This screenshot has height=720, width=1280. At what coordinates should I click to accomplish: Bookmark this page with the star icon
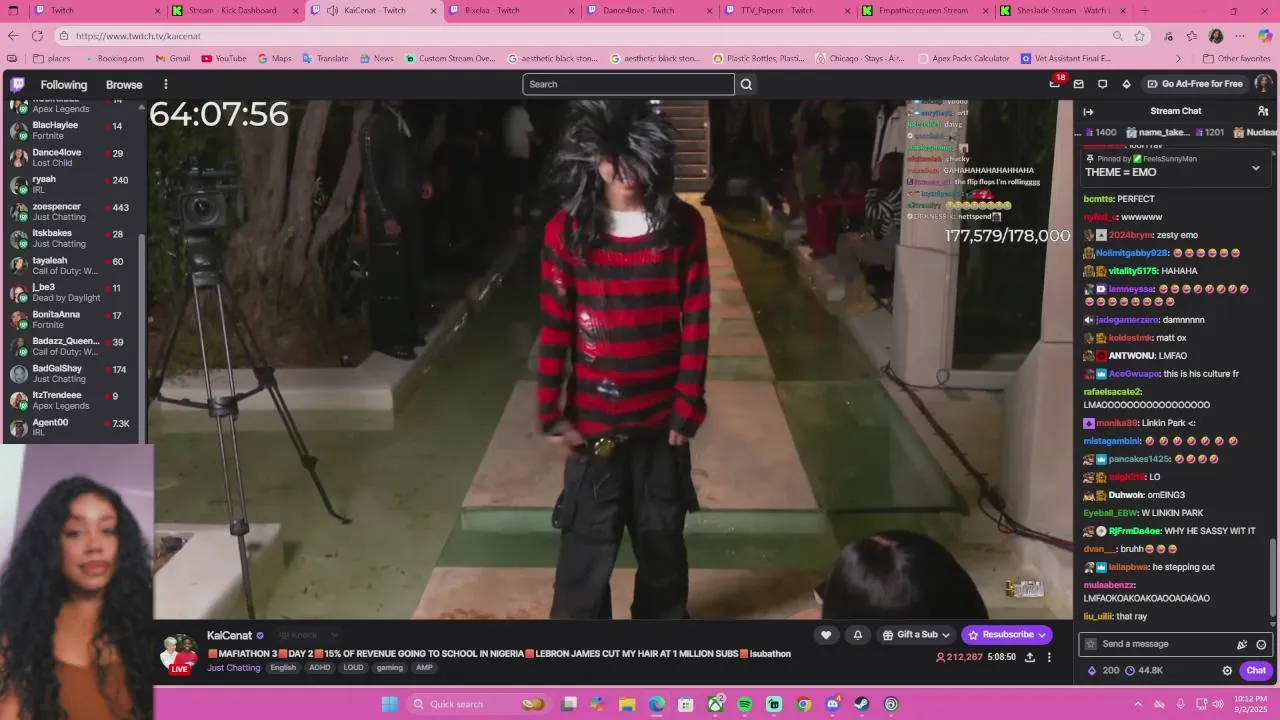point(1139,36)
